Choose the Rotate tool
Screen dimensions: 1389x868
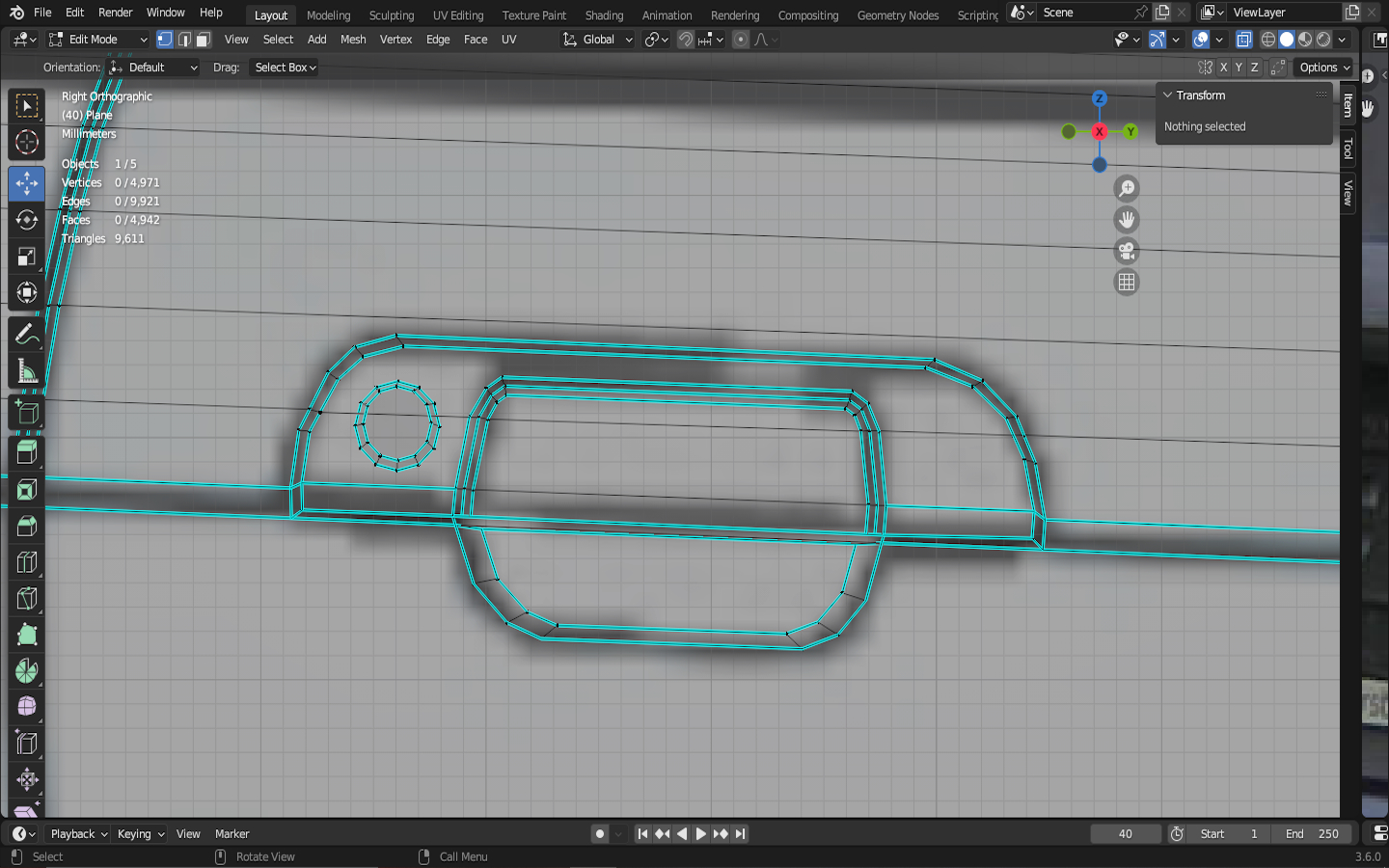[x=27, y=220]
